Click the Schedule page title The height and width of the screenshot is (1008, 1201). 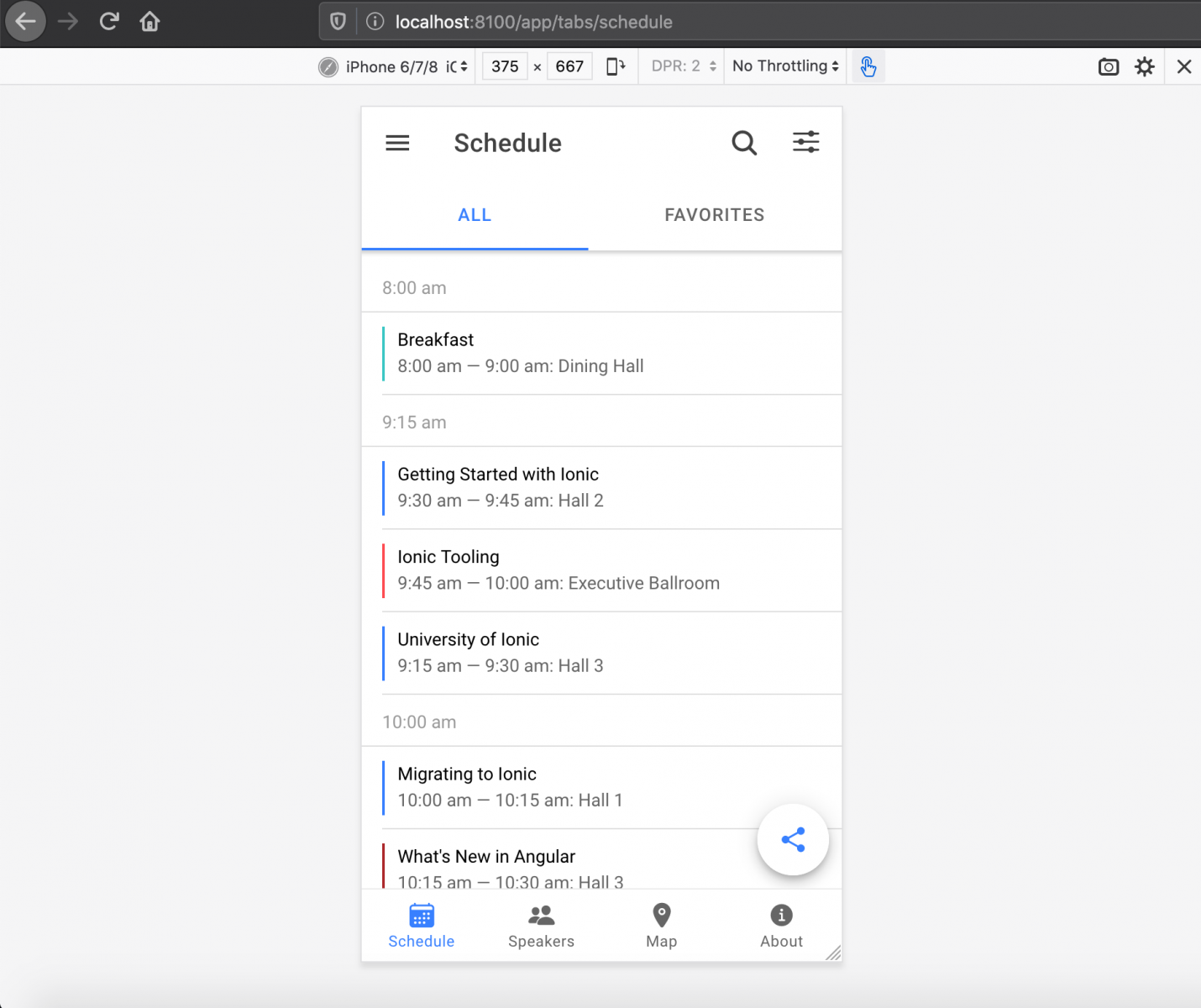coord(508,143)
